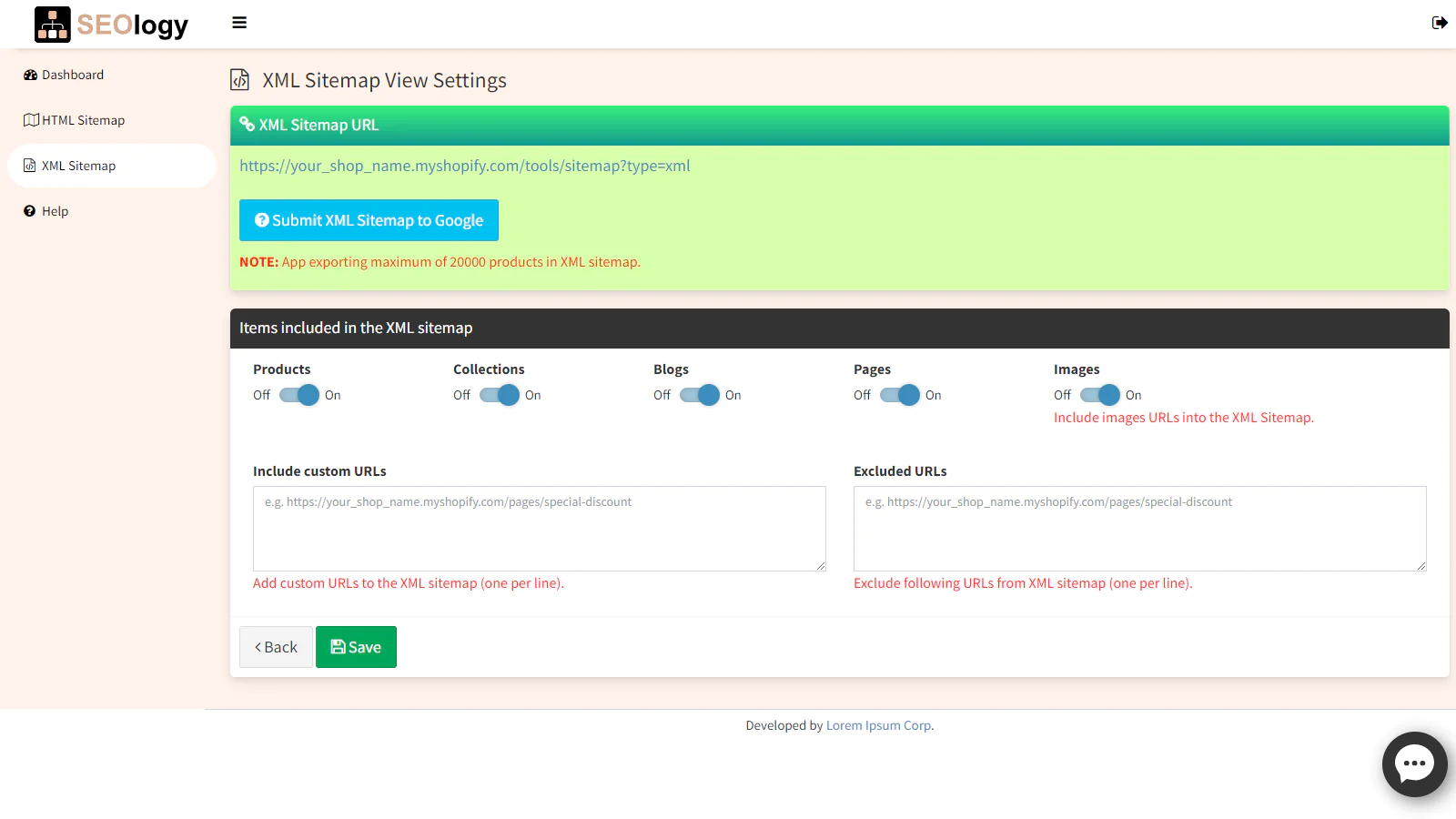
Task: Click the 20000 products NOTE text
Action: click(440, 262)
